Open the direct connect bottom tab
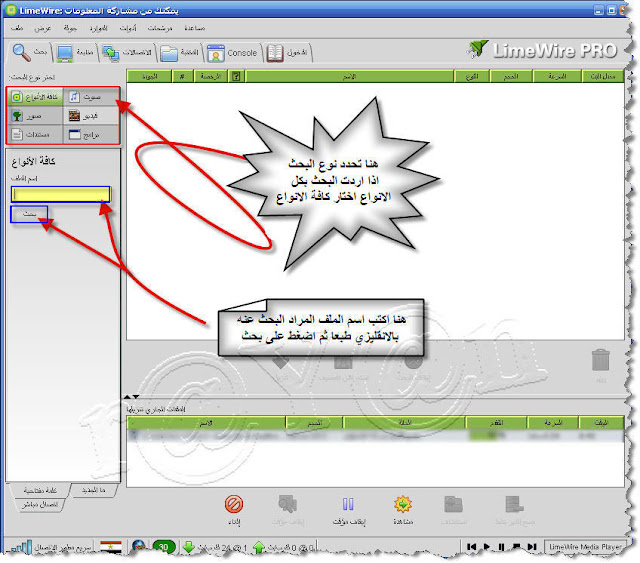640x563 pixels. (40, 505)
